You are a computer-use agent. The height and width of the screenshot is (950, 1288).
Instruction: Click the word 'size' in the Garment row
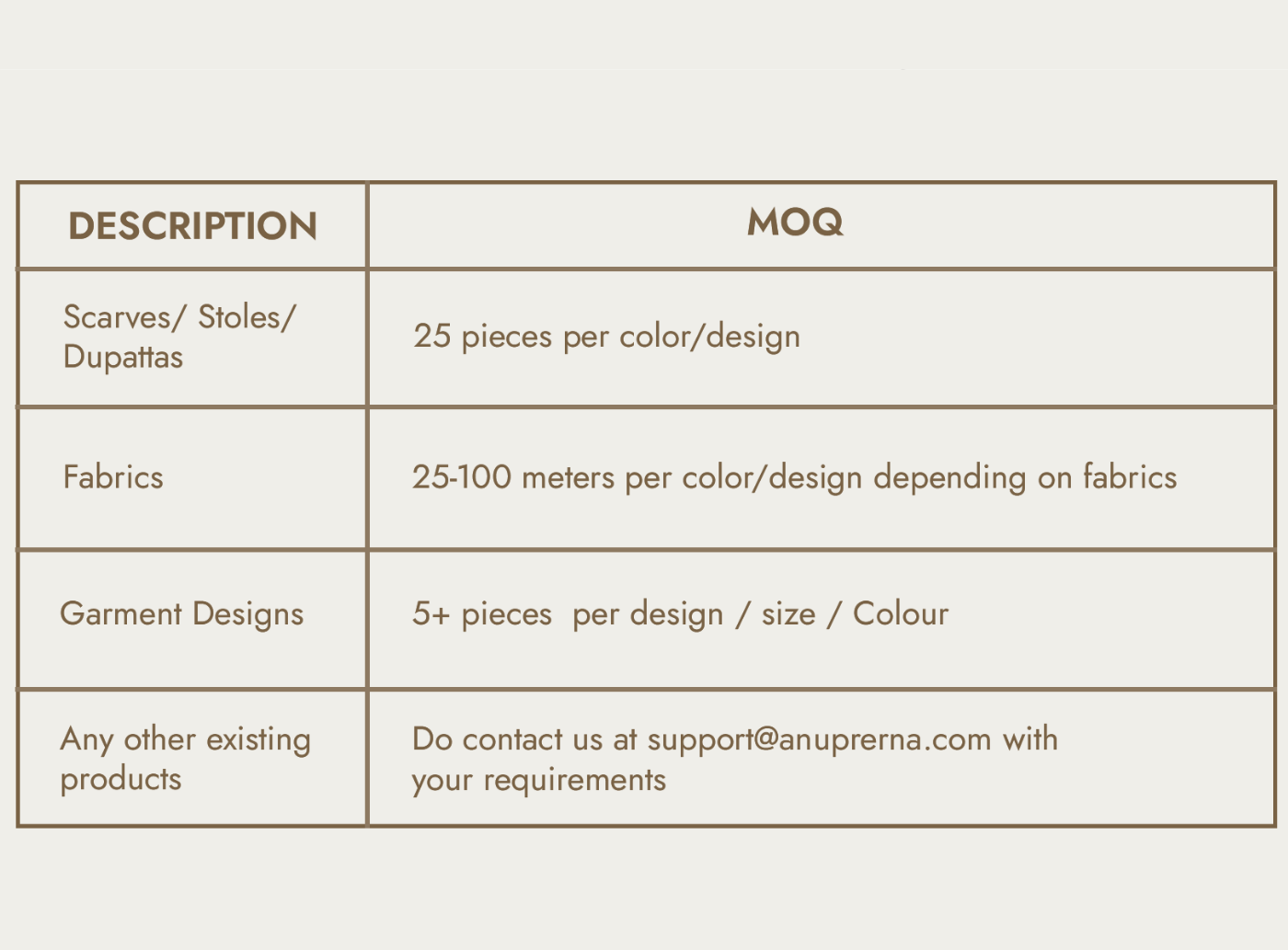pyautogui.click(x=788, y=613)
